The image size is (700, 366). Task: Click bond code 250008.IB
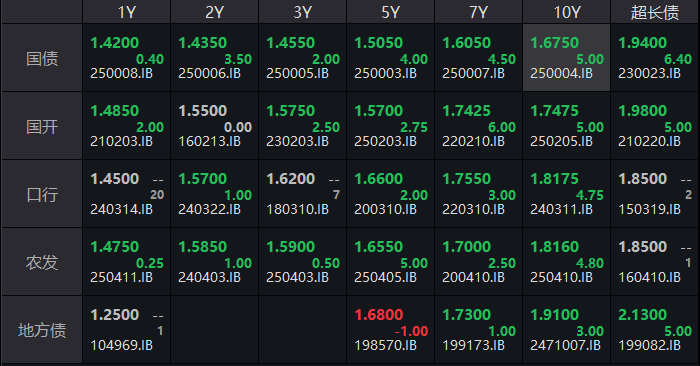point(121,74)
